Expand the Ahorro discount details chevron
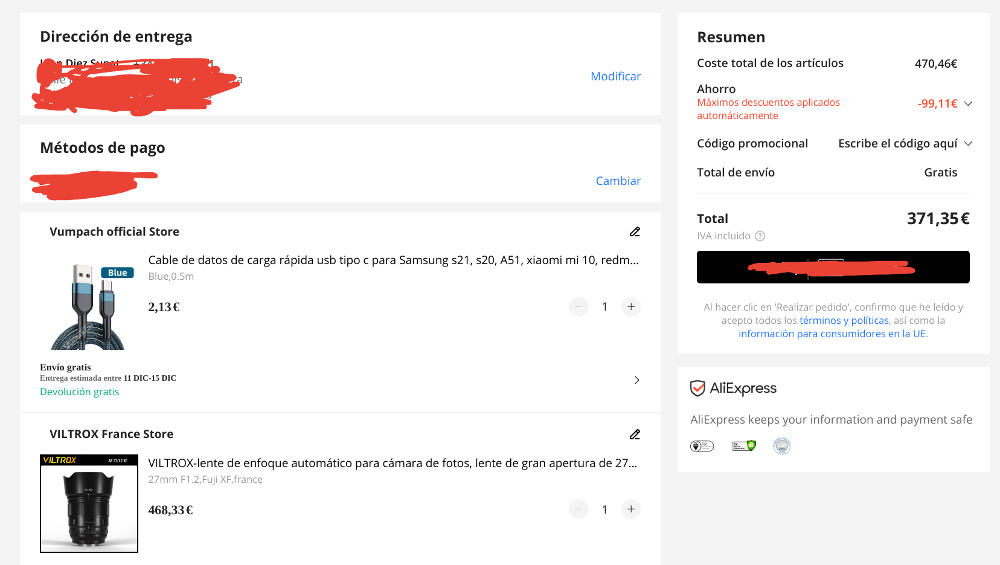Image resolution: width=1000 pixels, height=565 pixels. [968, 103]
